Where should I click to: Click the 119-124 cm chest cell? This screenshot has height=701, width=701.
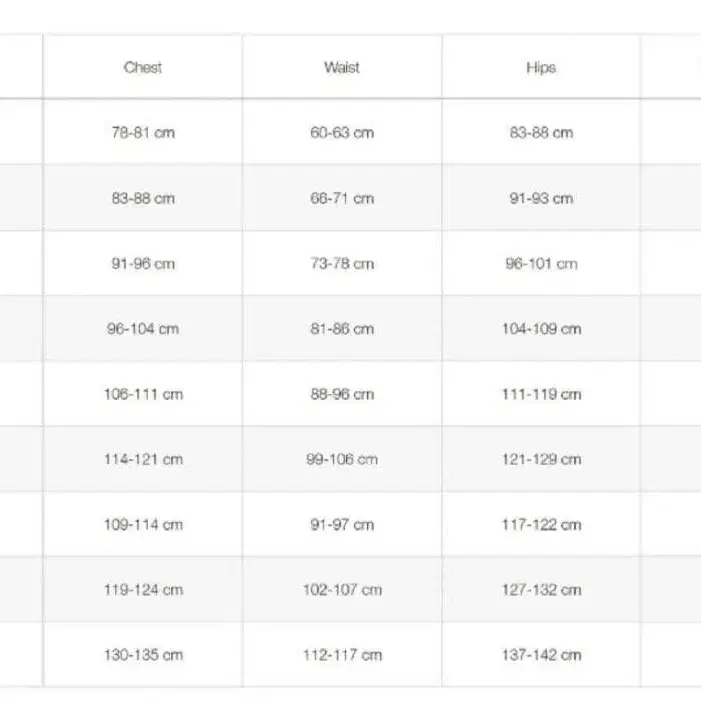(x=143, y=590)
